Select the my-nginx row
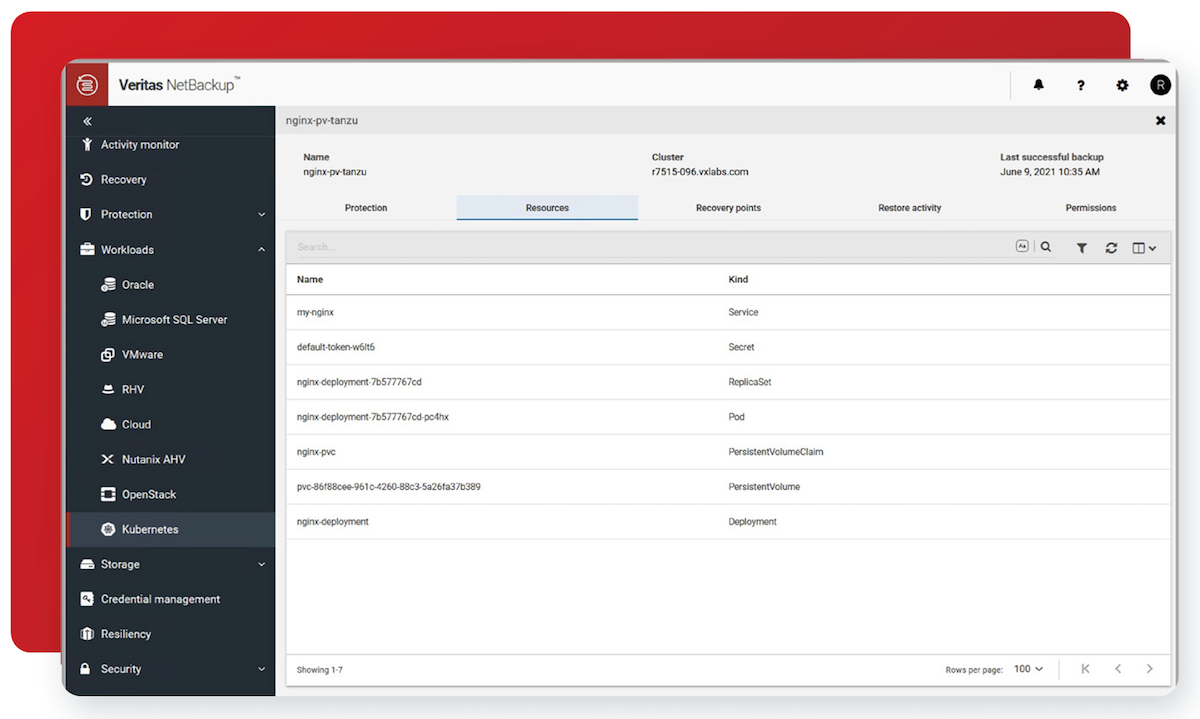 coord(728,313)
